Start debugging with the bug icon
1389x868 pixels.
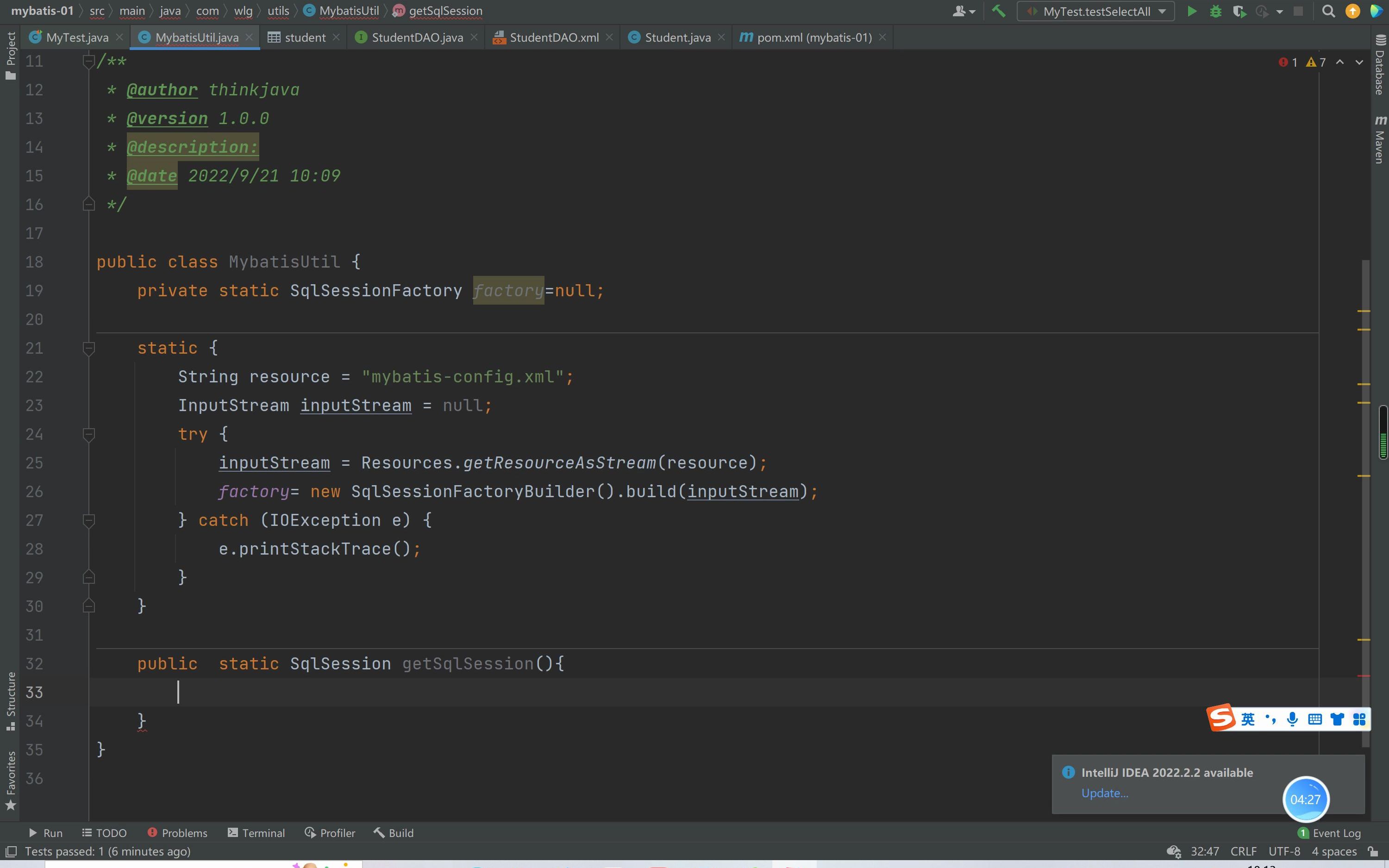click(x=1215, y=12)
